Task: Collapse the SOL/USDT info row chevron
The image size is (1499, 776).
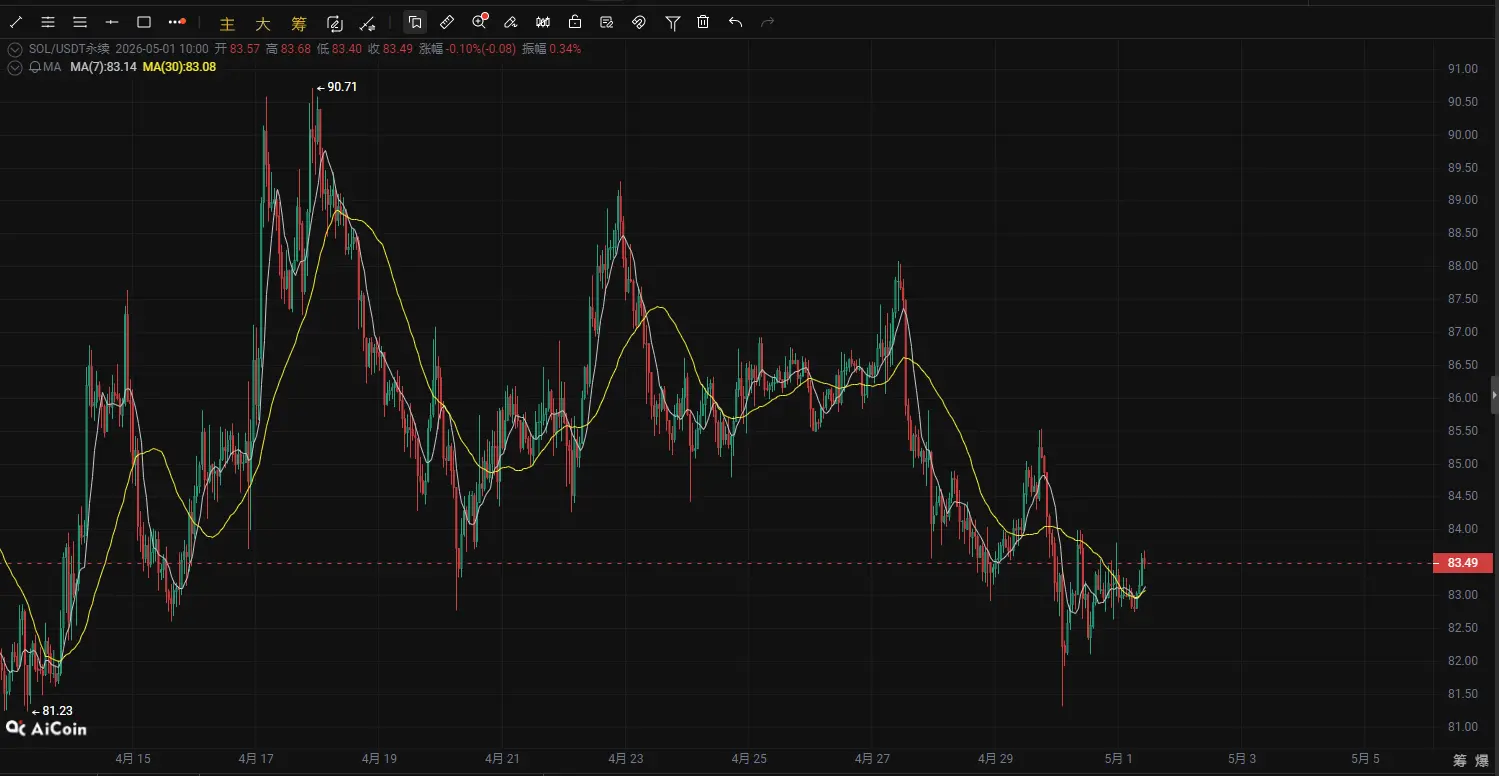Action: click(x=14, y=48)
